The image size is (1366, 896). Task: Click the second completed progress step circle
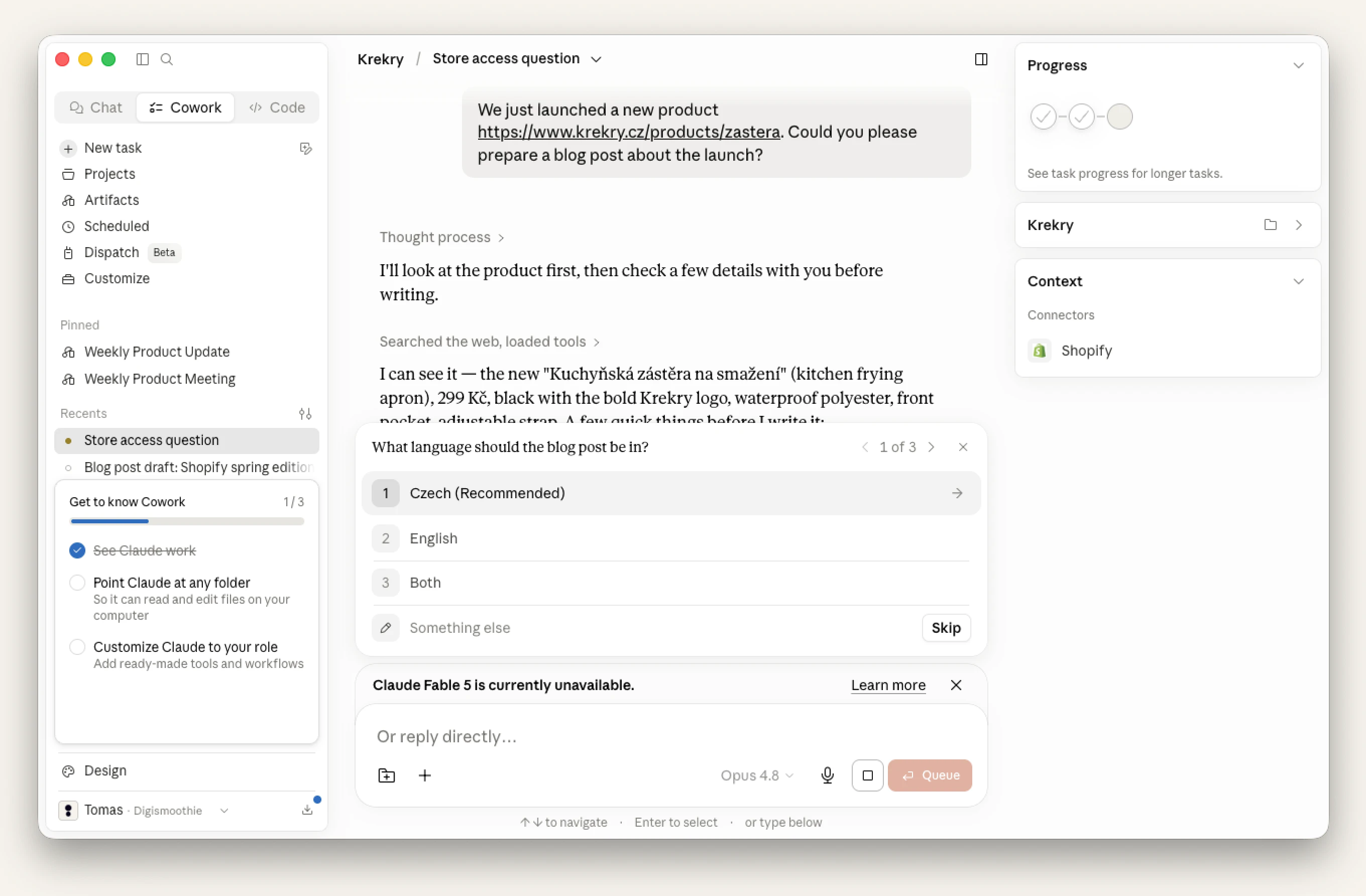1081,117
